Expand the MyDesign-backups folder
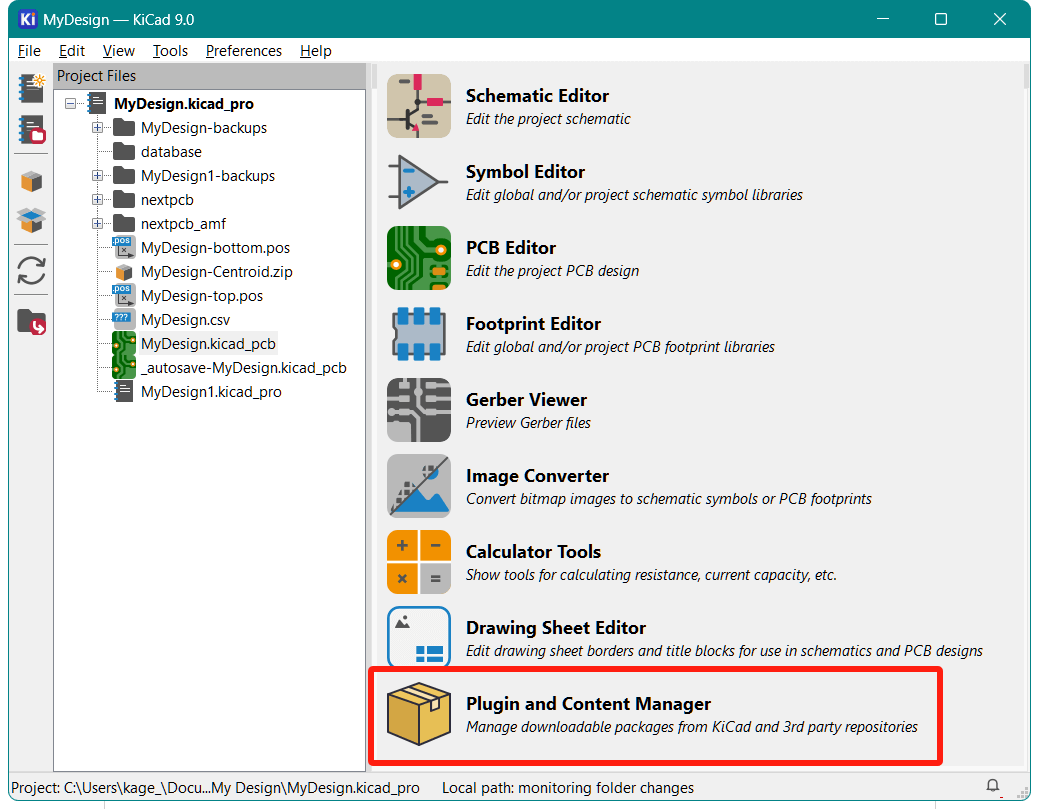 pos(98,128)
